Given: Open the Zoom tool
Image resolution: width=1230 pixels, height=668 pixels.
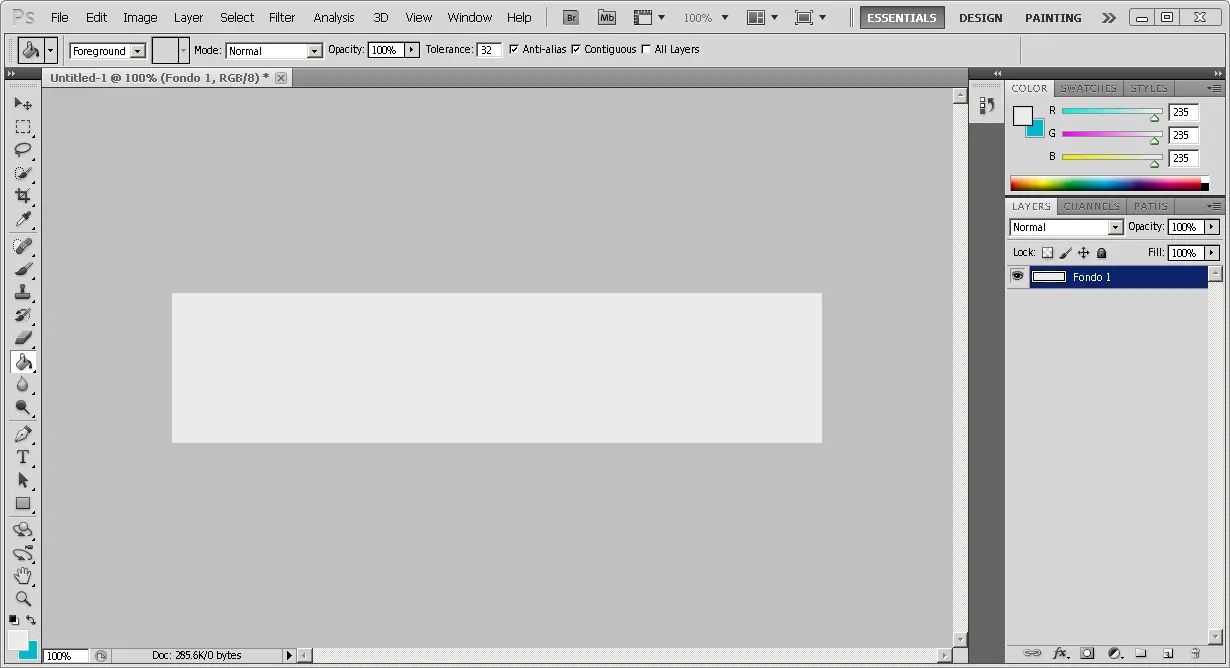Looking at the screenshot, I should (23, 598).
